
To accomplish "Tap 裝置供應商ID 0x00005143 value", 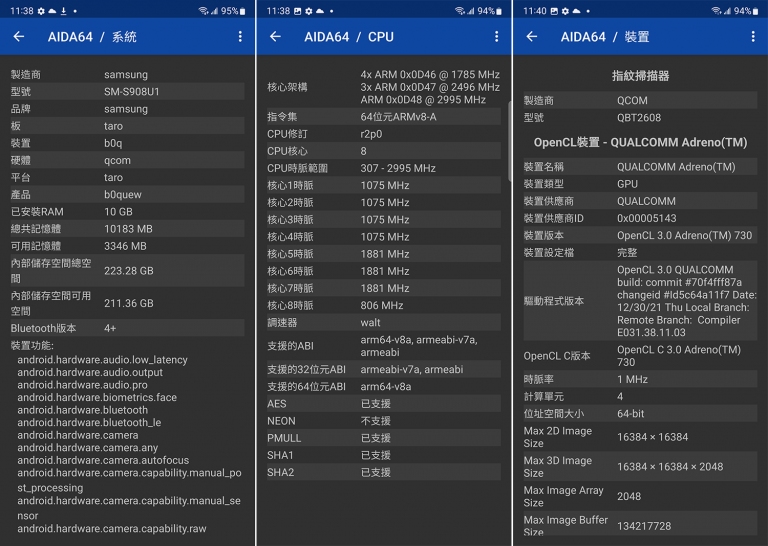I will tap(647, 218).
